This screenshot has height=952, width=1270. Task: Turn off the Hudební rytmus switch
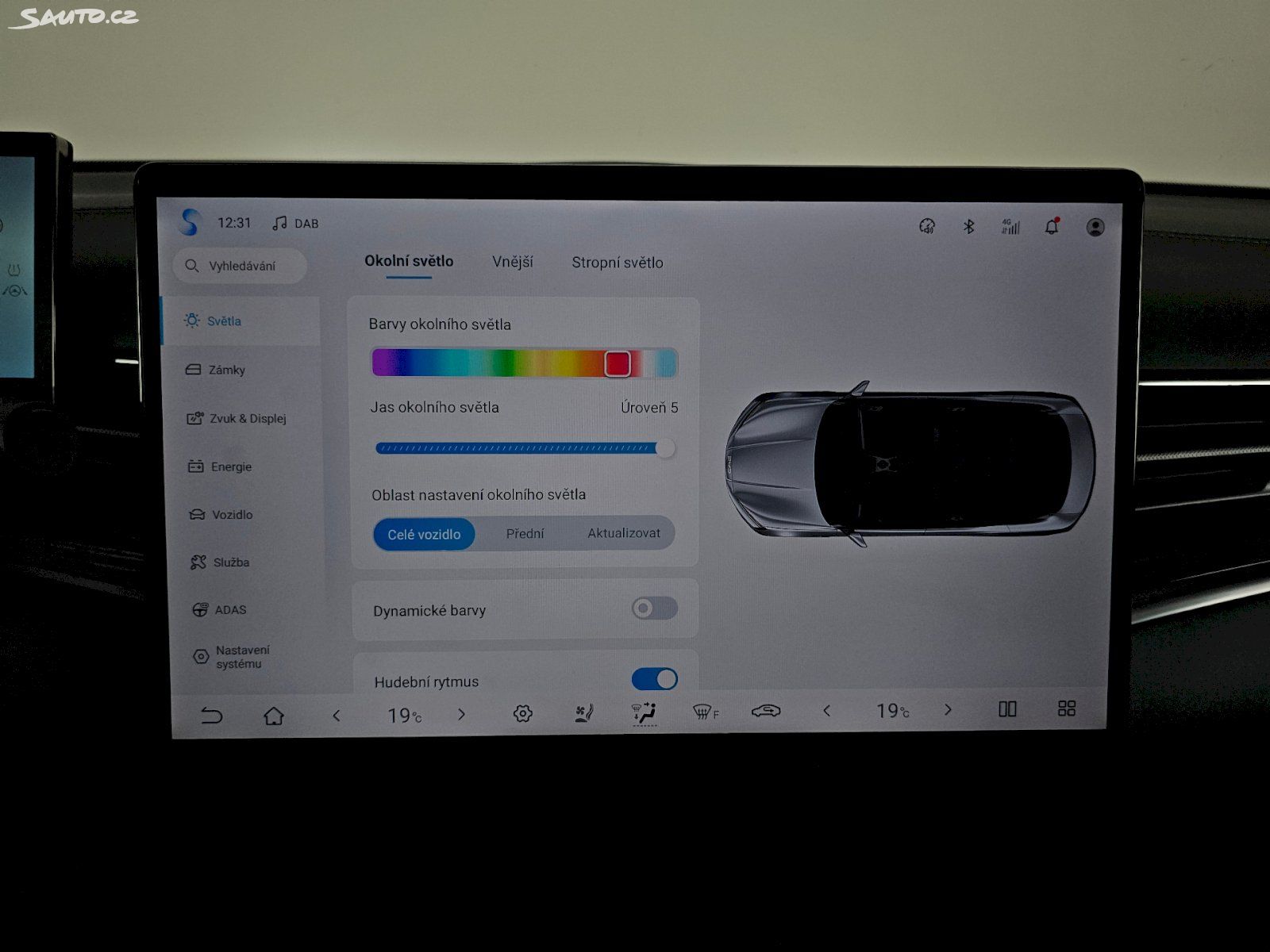[654, 679]
